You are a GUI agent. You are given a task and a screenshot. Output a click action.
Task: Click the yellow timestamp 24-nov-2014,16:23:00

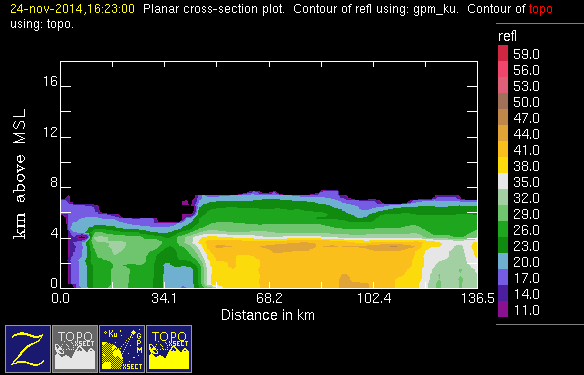72,9
